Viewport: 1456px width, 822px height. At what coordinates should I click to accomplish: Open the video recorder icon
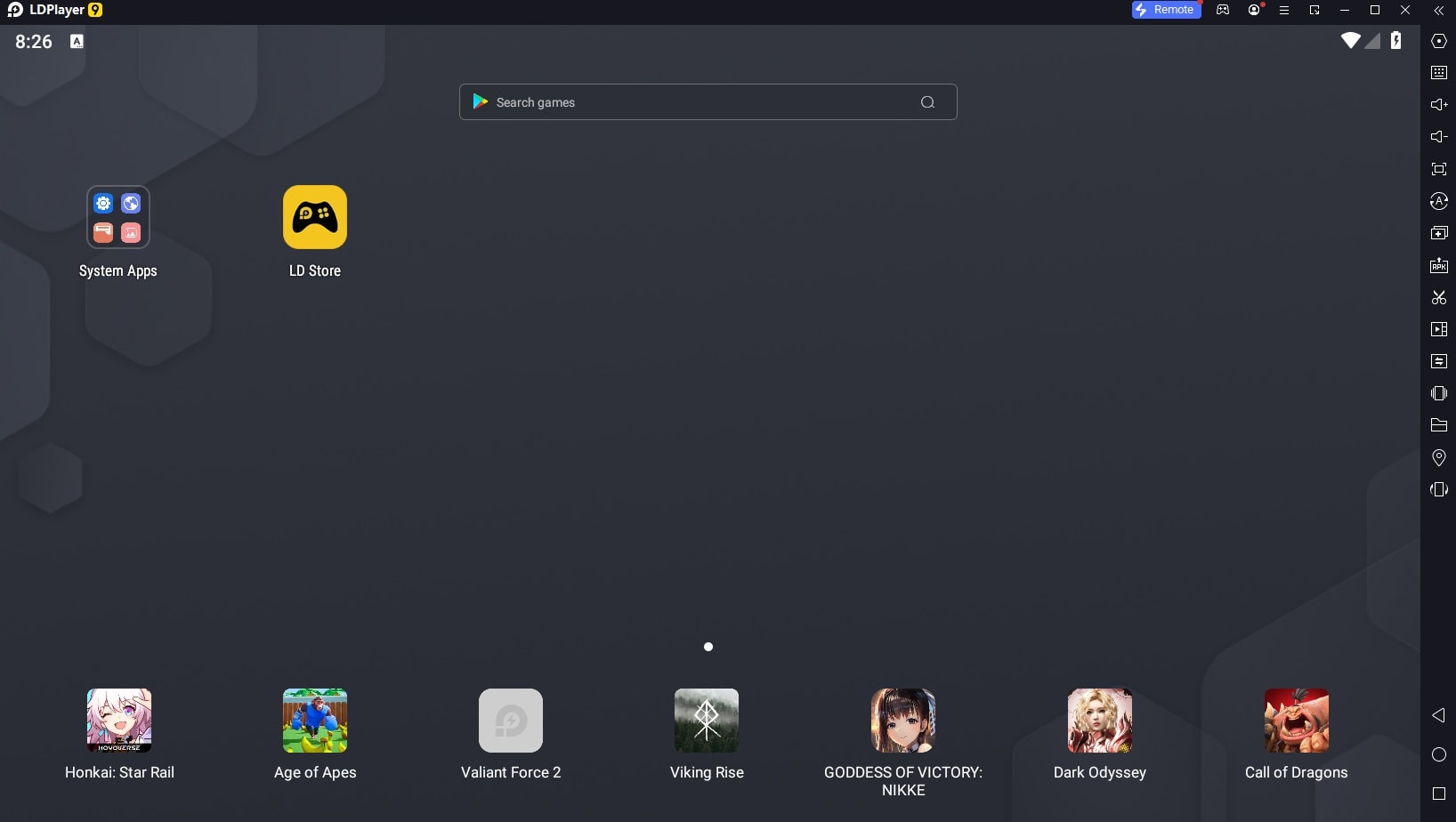(1438, 329)
